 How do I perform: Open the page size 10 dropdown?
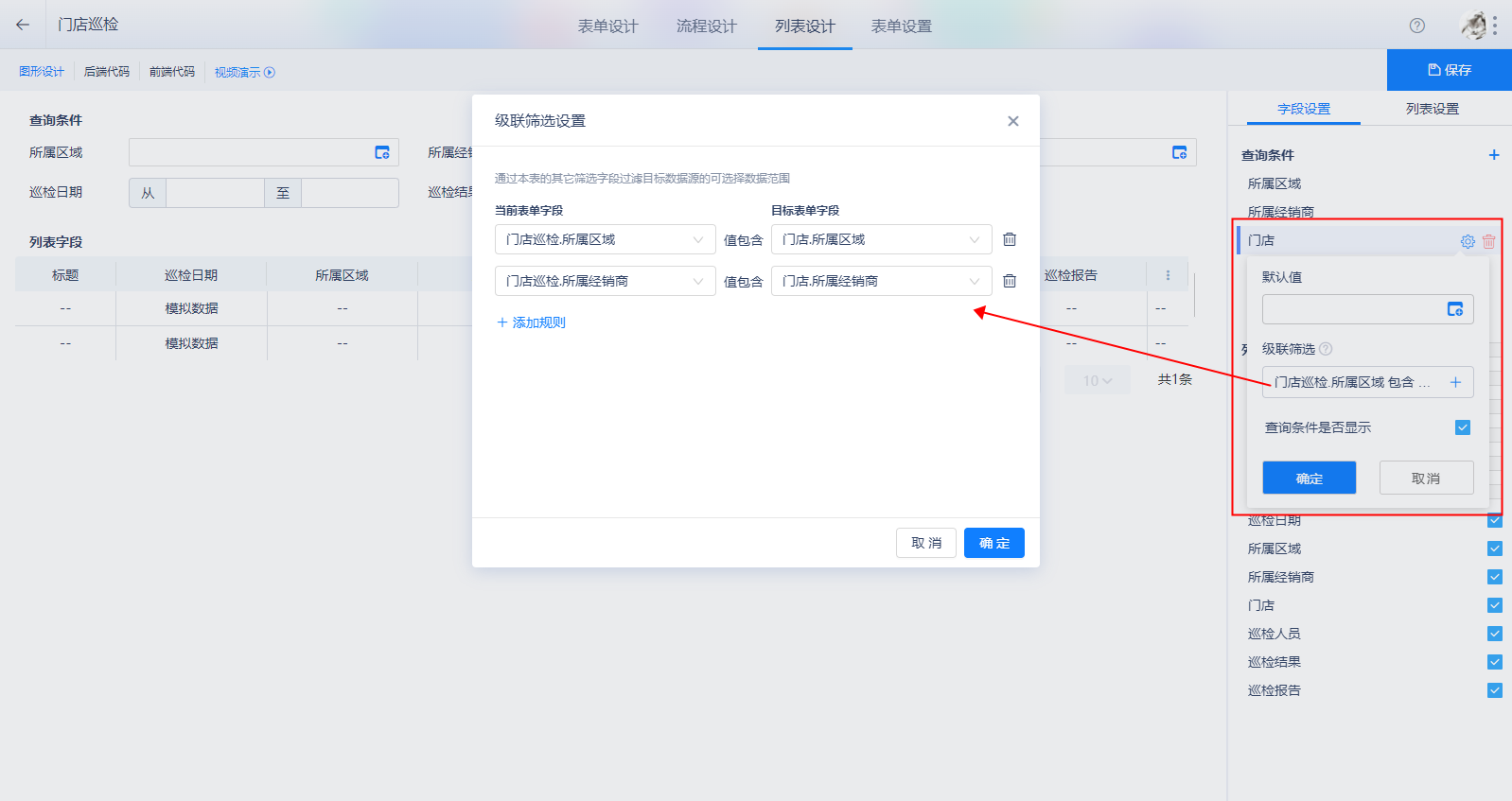click(x=1098, y=380)
